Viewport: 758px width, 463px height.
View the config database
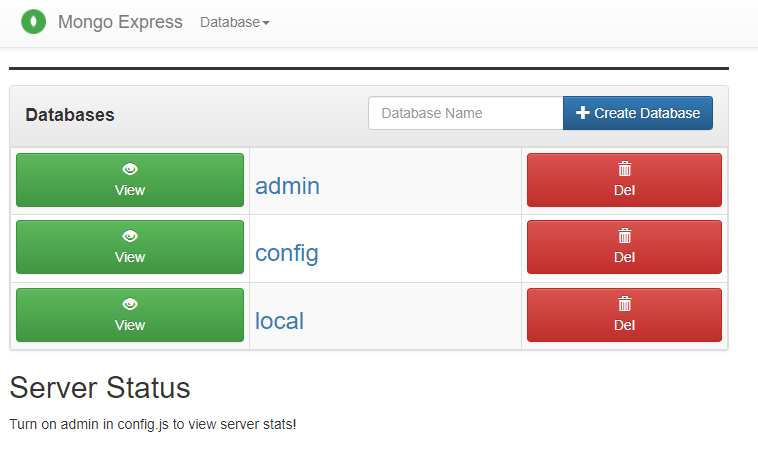[x=130, y=247]
